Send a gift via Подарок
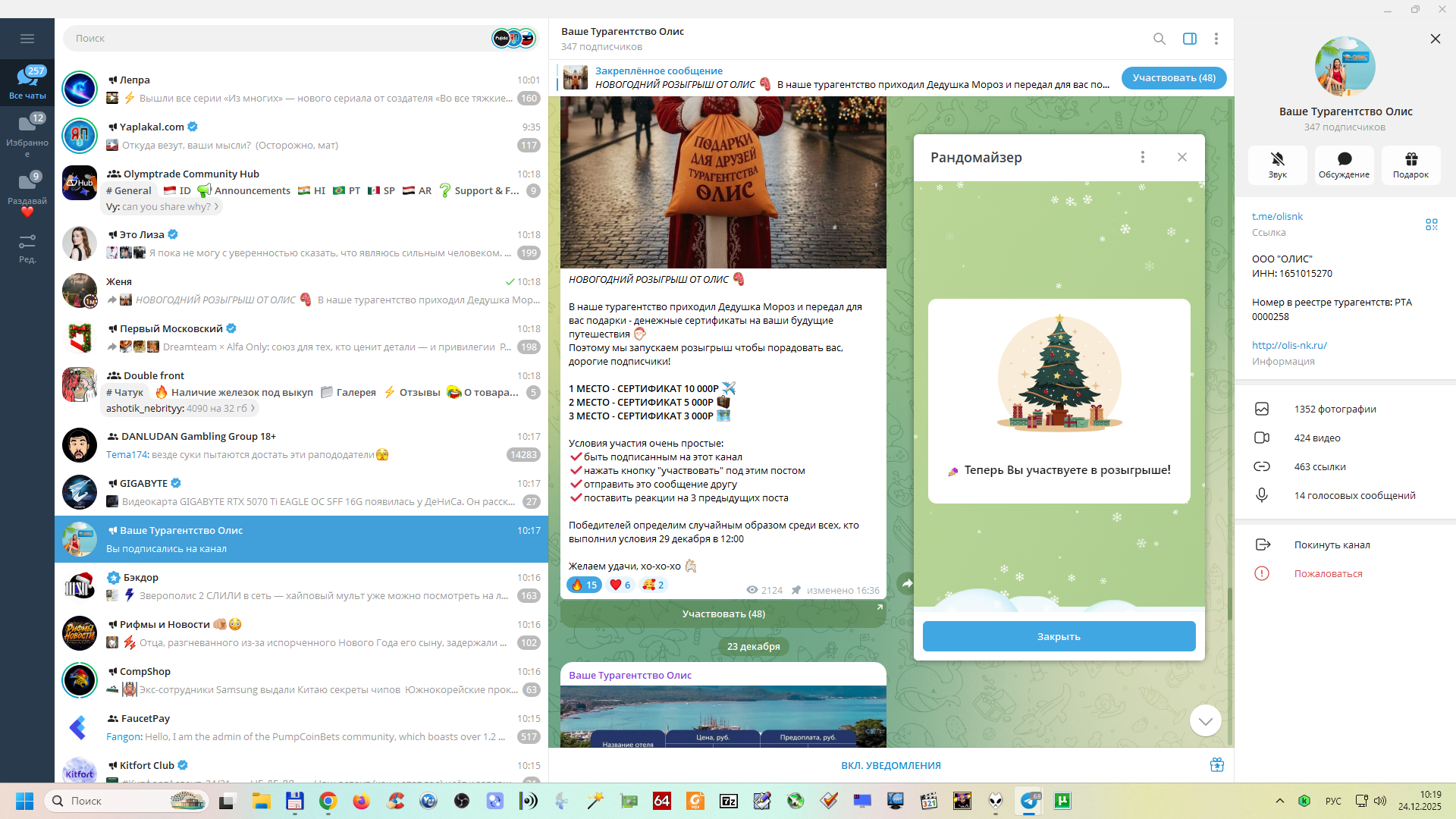 tap(1410, 165)
